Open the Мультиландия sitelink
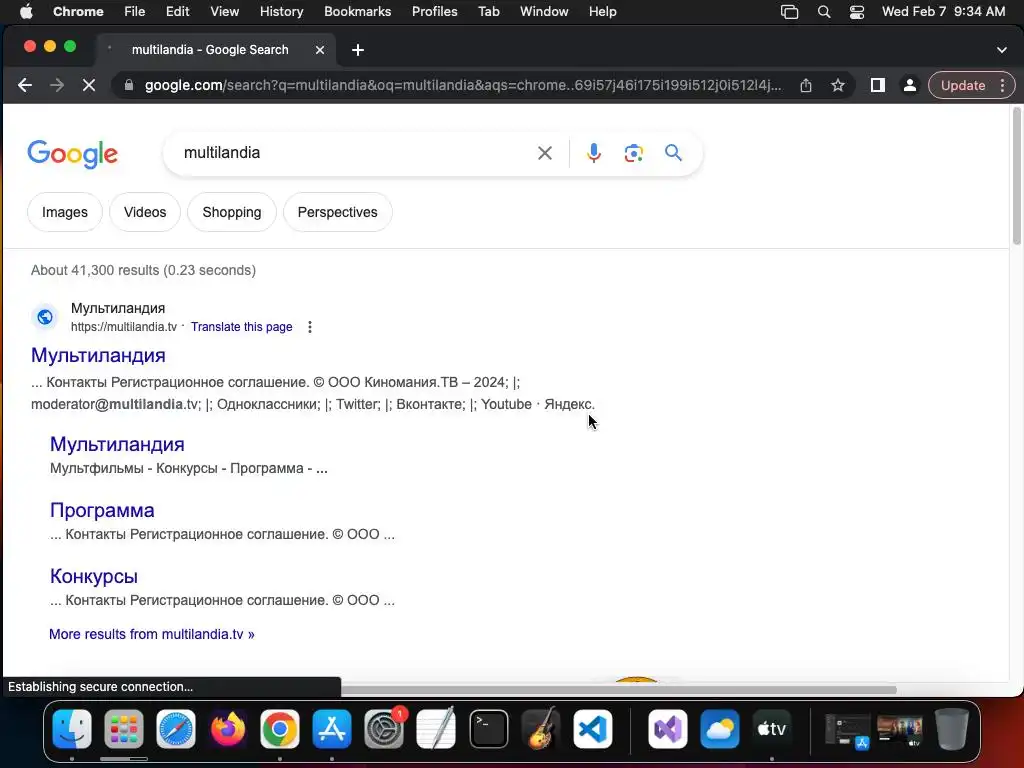1024x768 pixels. click(x=117, y=444)
